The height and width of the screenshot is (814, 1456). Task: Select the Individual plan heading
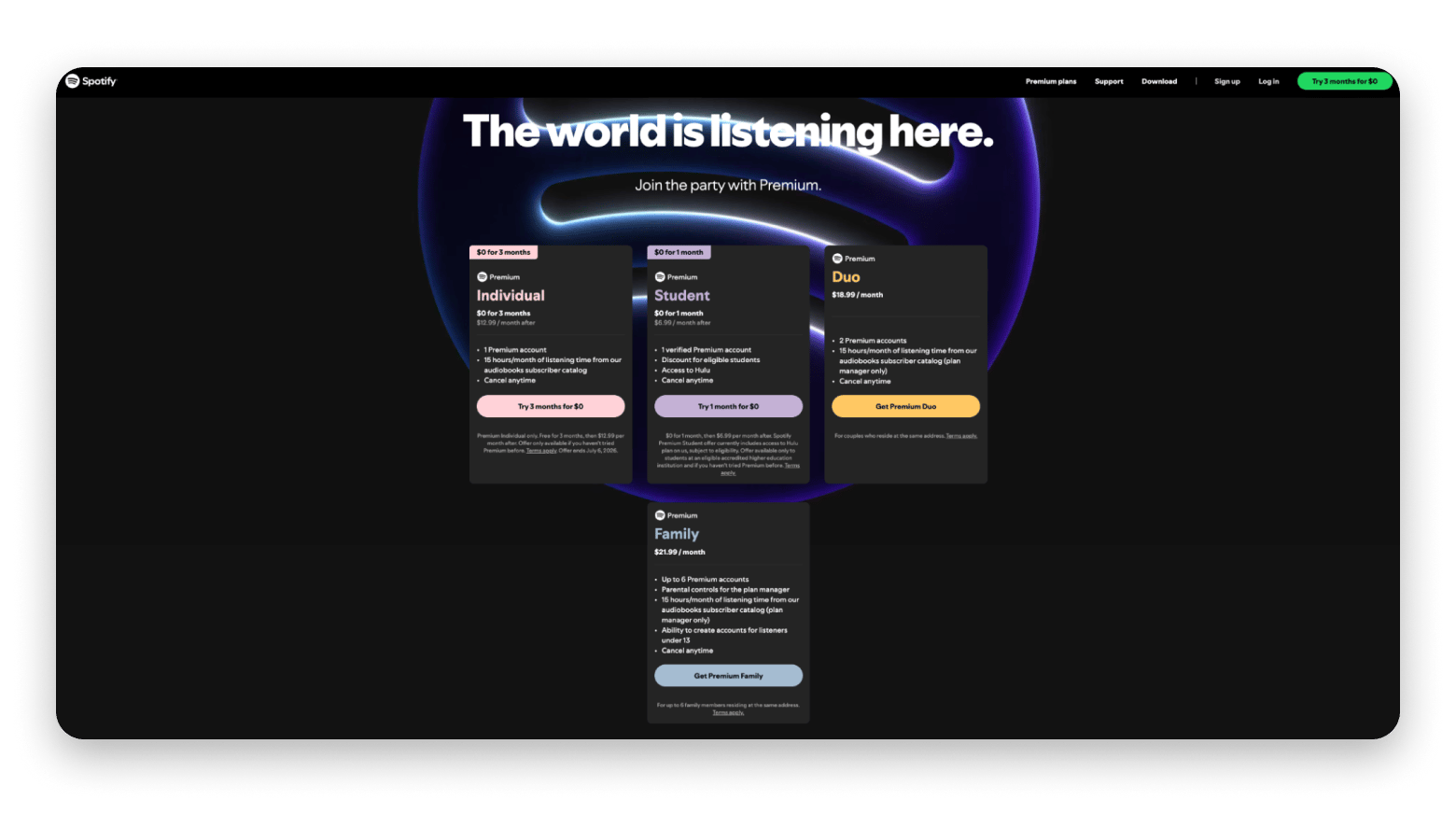[x=511, y=295]
